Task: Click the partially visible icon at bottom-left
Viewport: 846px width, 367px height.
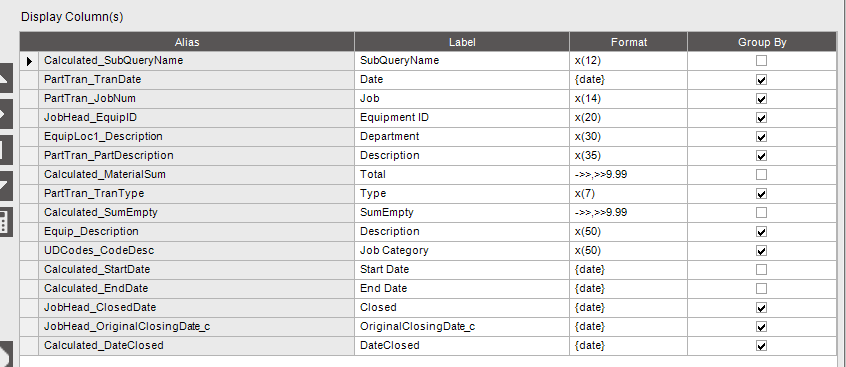Action: click(5, 354)
